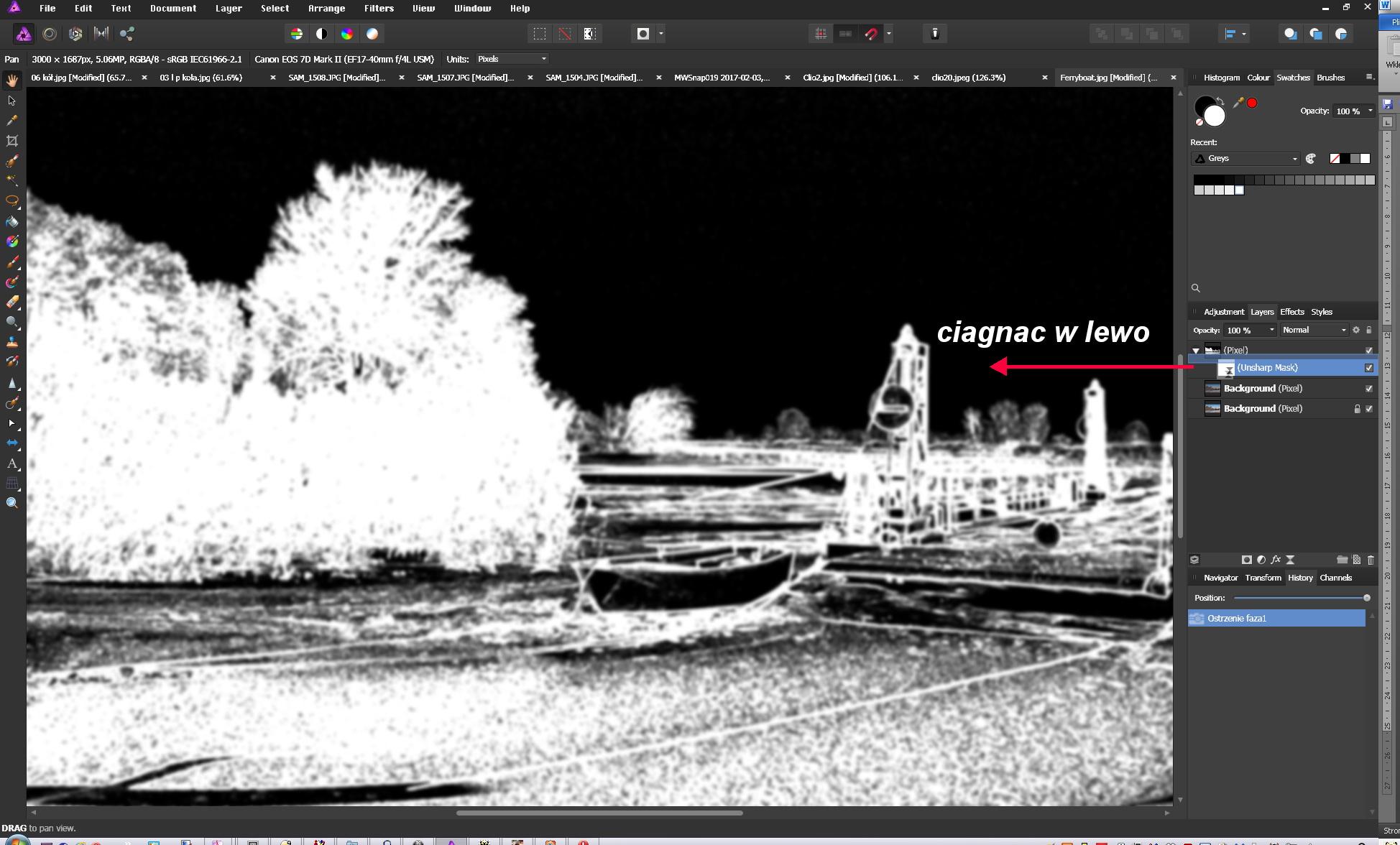The width and height of the screenshot is (1400, 845).
Task: Open the Units Pixels dropdown
Action: [512, 59]
